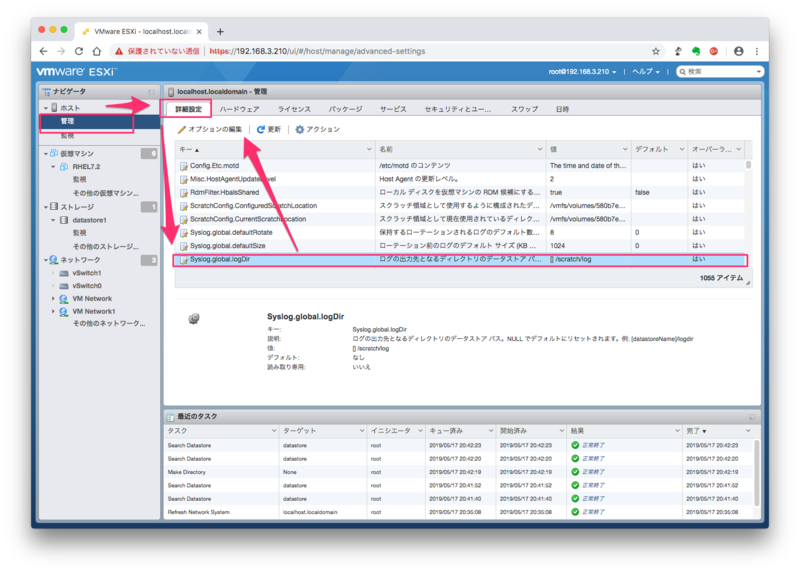Minimize the Recent Tasks panel icon
The width and height of the screenshot is (800, 573).
(752, 417)
